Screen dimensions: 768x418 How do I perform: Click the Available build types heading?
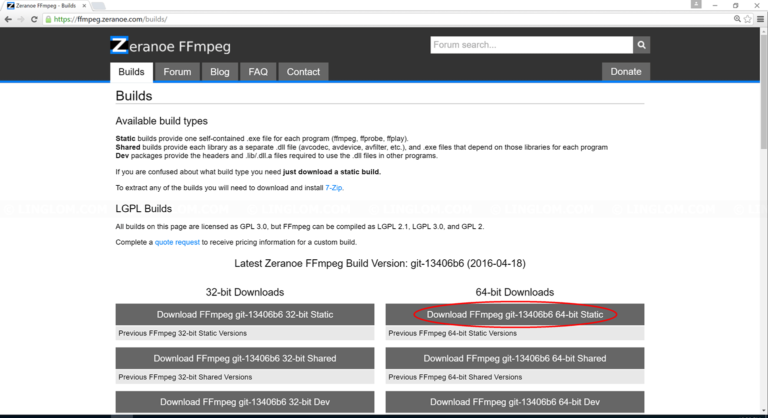click(162, 121)
